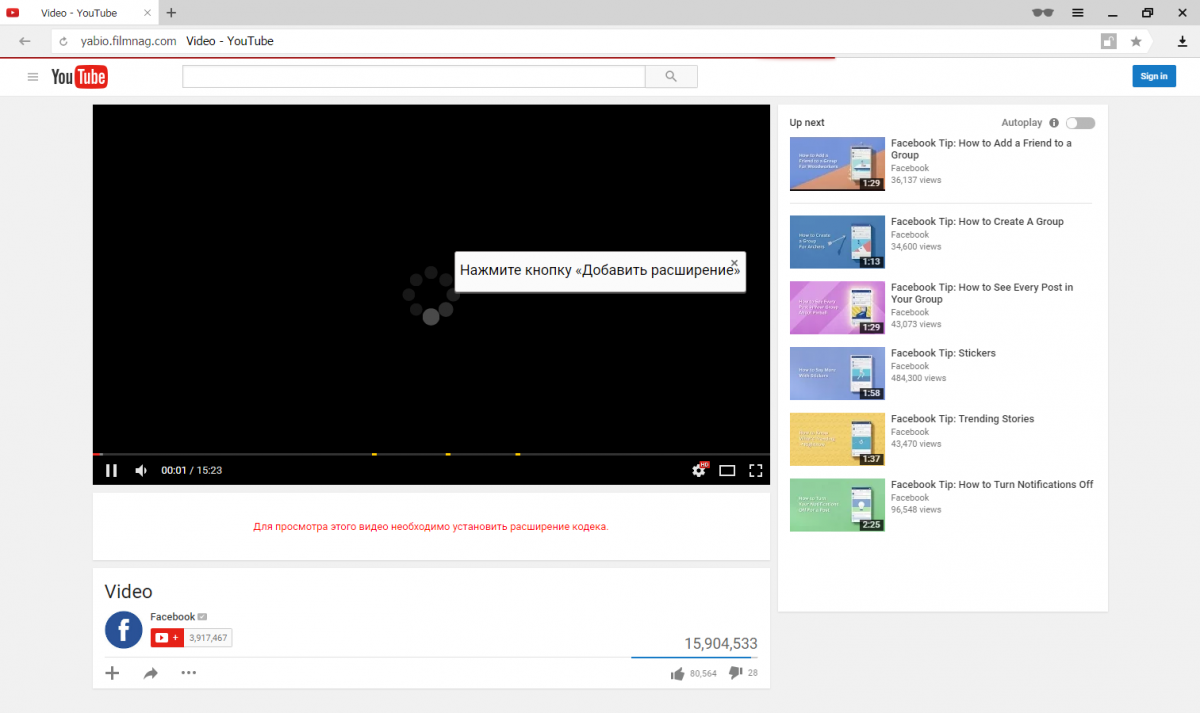The image size is (1200, 713).
Task: Open Facebook Tip: Stickers video thumbnail
Action: tap(837, 374)
